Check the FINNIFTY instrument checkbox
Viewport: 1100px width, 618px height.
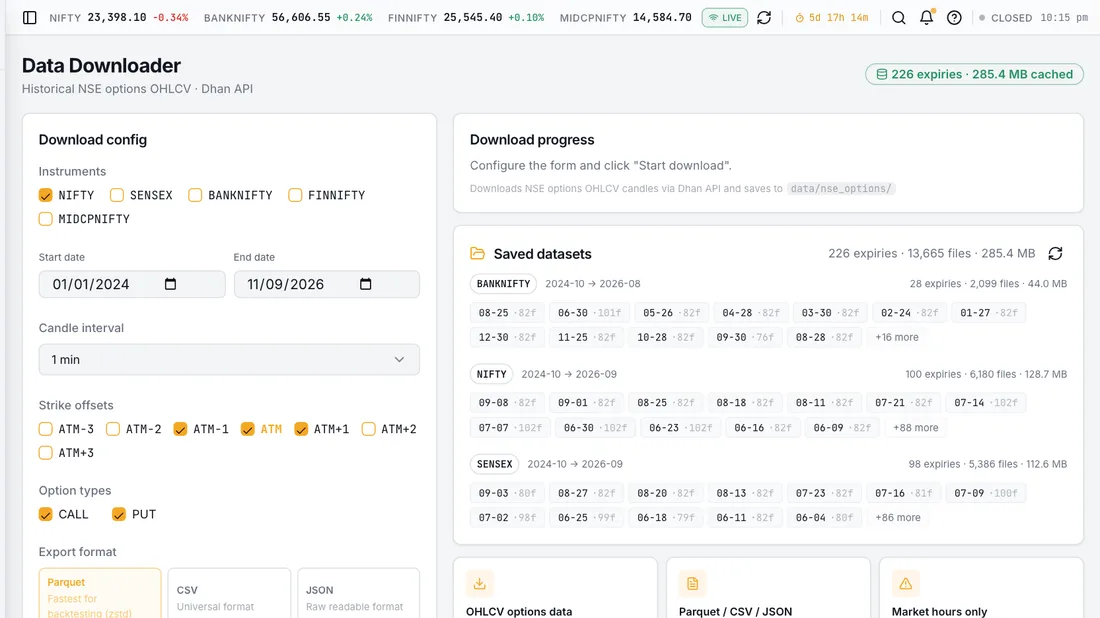pos(295,195)
